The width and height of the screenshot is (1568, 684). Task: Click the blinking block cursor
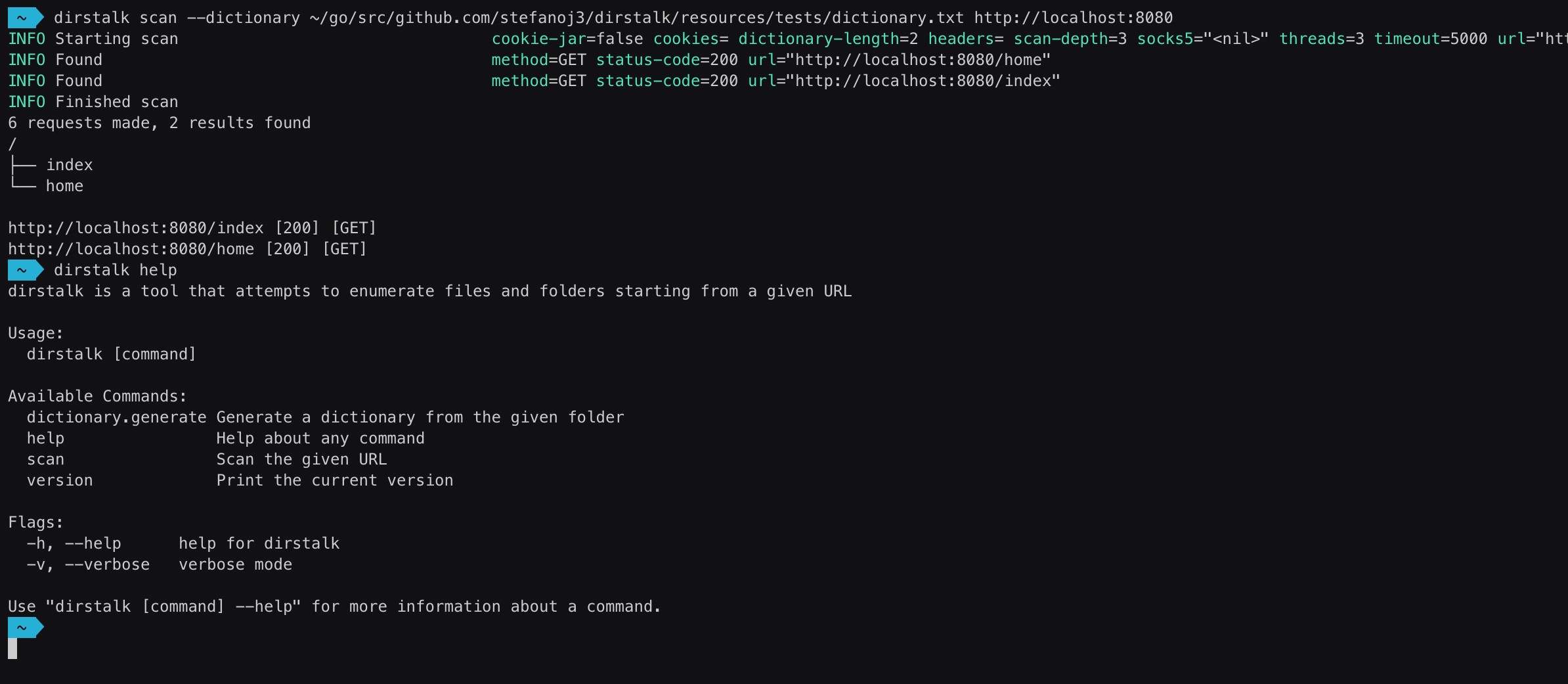pyautogui.click(x=12, y=649)
